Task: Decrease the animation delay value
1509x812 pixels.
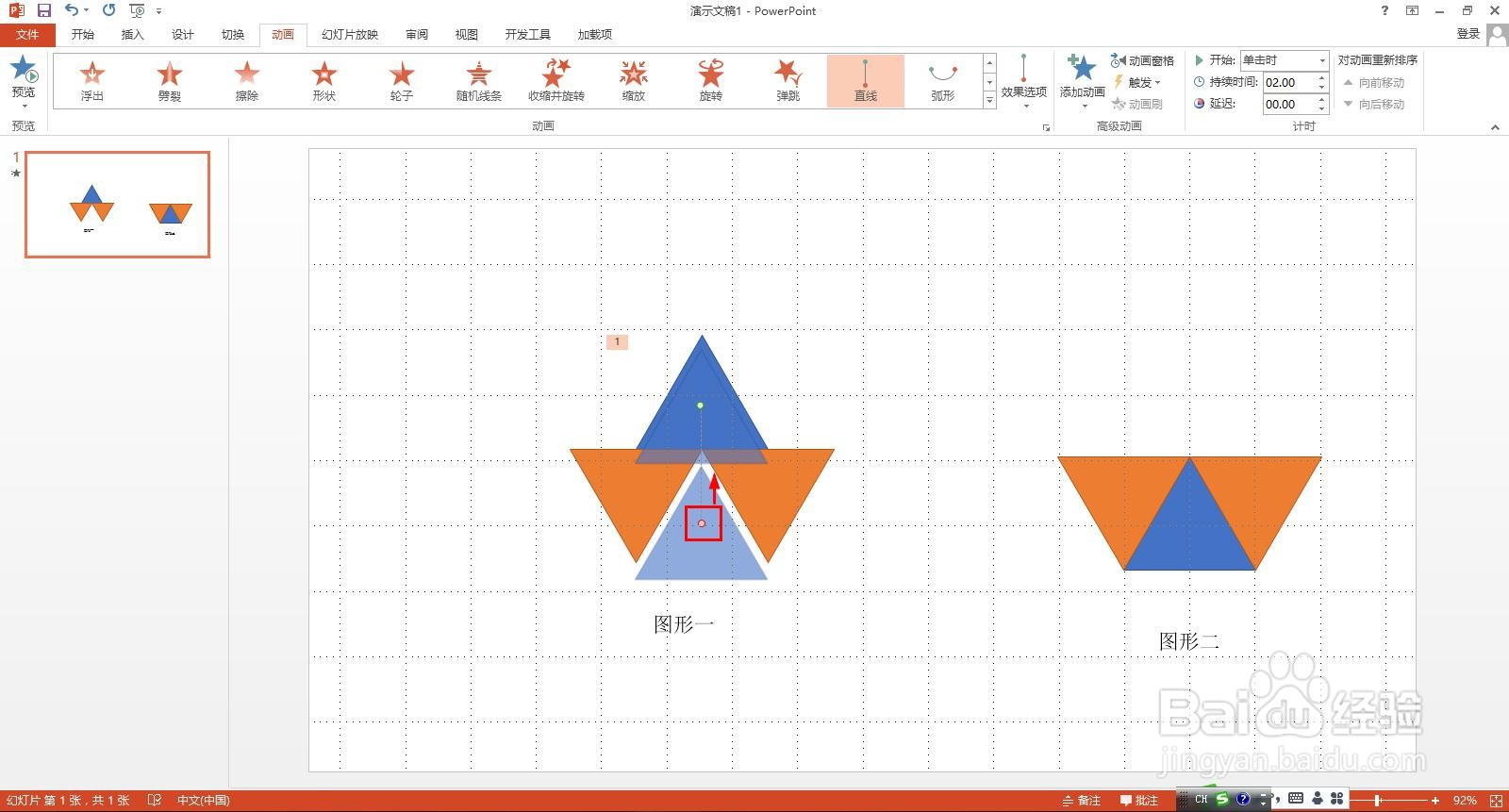Action: tap(1322, 109)
